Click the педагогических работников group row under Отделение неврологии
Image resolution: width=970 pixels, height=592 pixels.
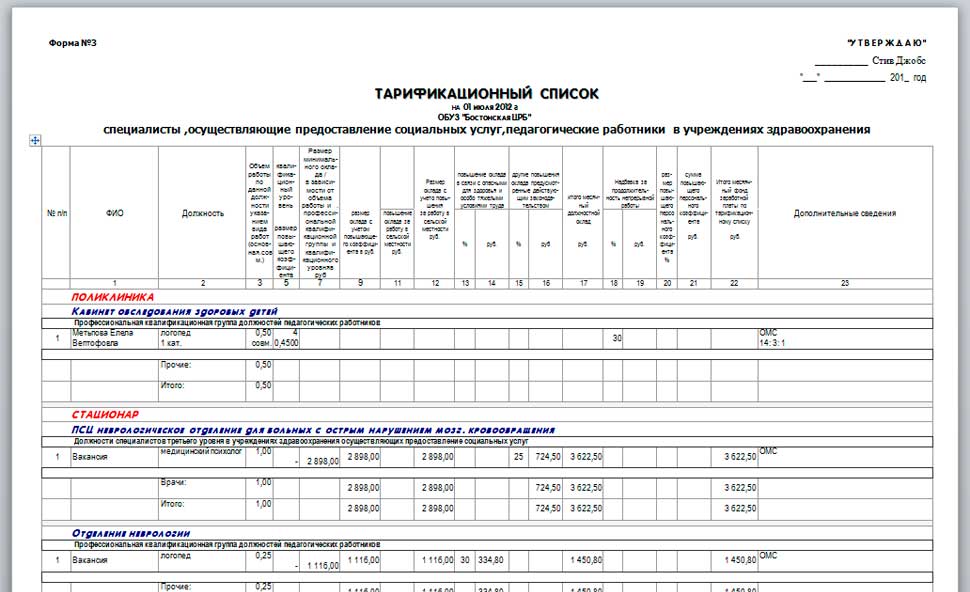[x=487, y=545]
